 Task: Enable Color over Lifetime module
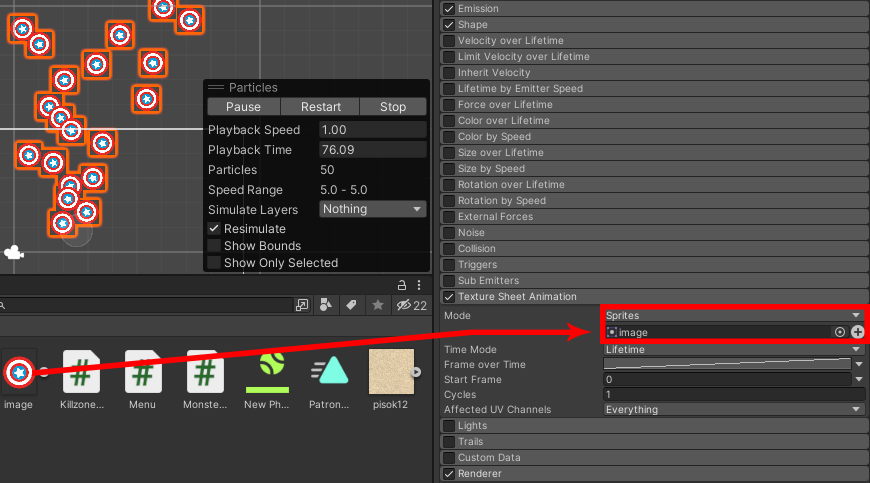(449, 120)
